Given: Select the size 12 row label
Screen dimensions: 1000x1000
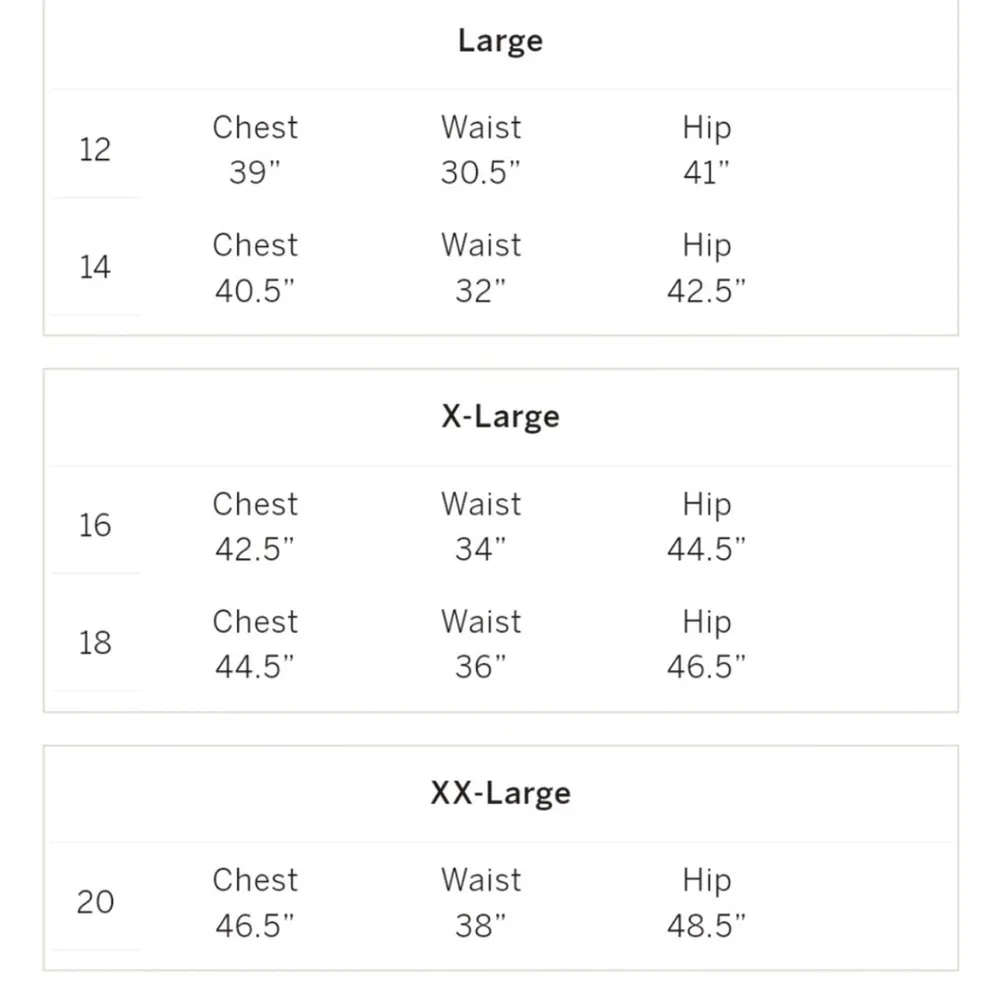Looking at the screenshot, I should [95, 150].
